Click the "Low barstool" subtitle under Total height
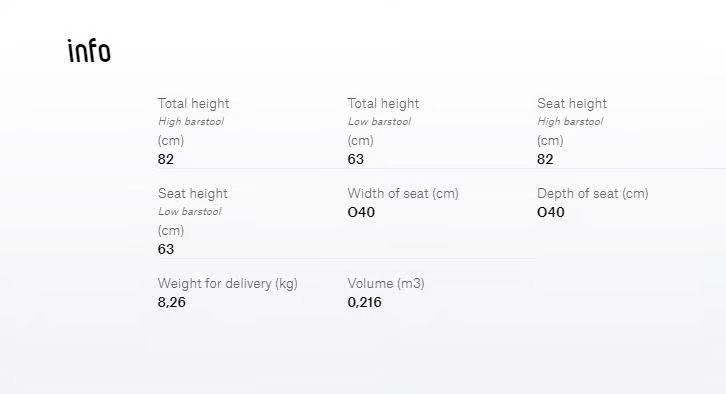This screenshot has width=726, height=394. pos(379,122)
